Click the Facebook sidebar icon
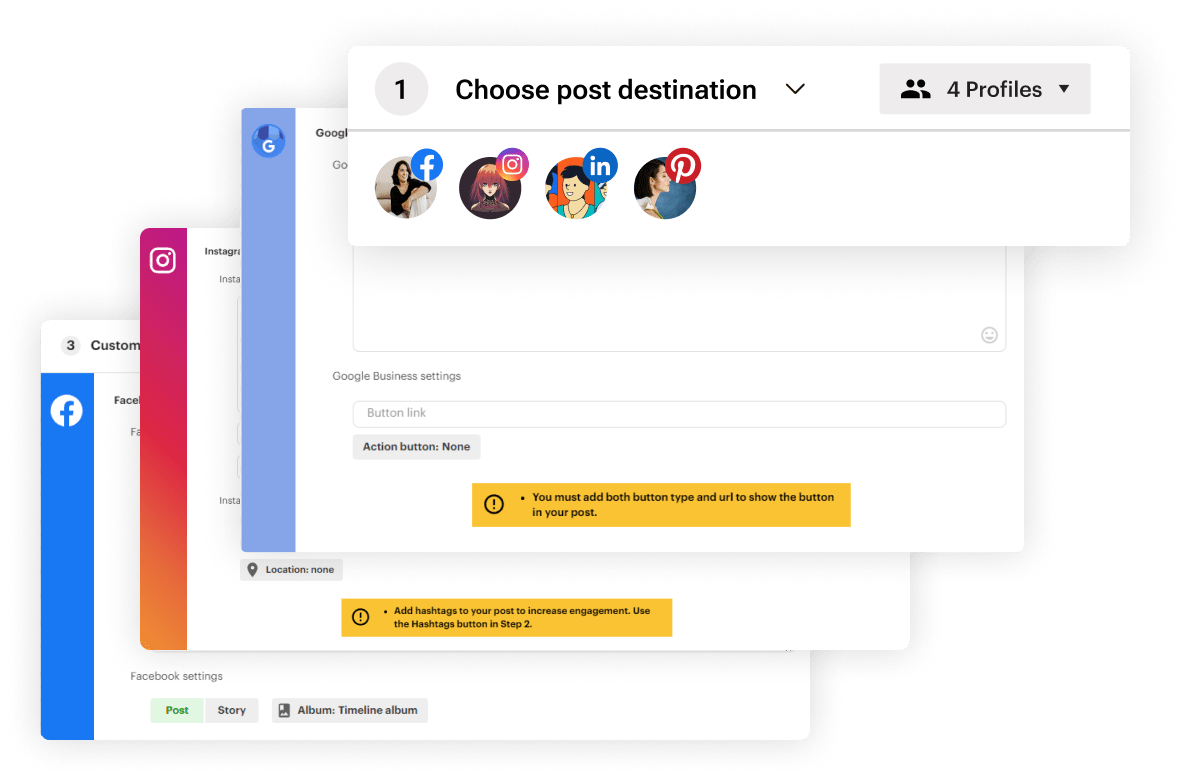Viewport: 1184px width, 780px height. [66, 411]
